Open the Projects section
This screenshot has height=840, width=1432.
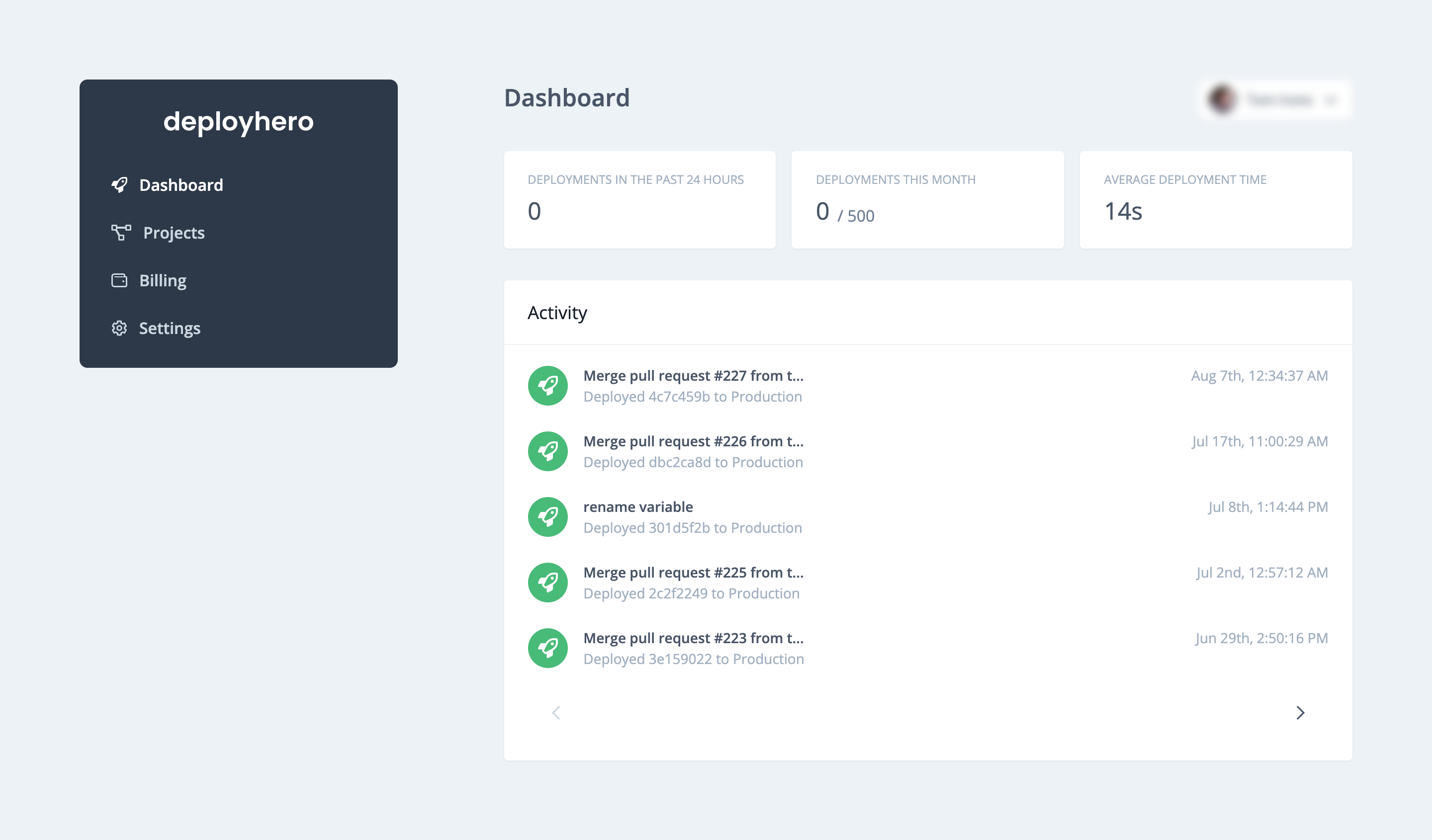point(173,232)
